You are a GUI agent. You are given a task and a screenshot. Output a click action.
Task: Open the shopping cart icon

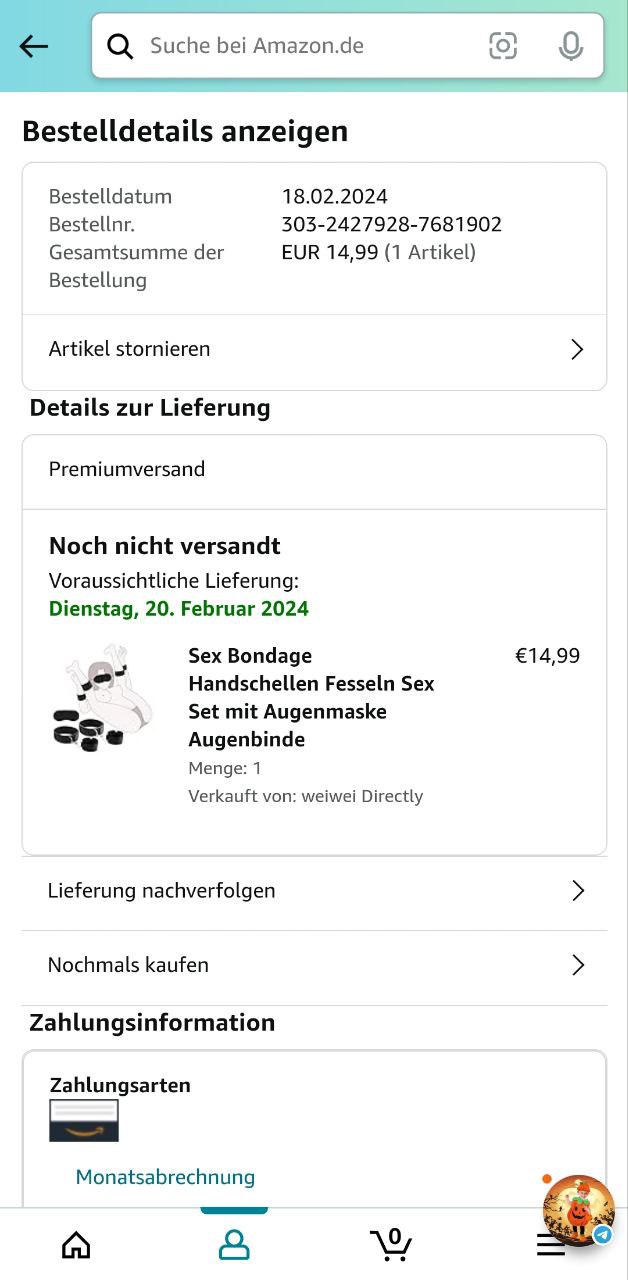coord(391,1244)
